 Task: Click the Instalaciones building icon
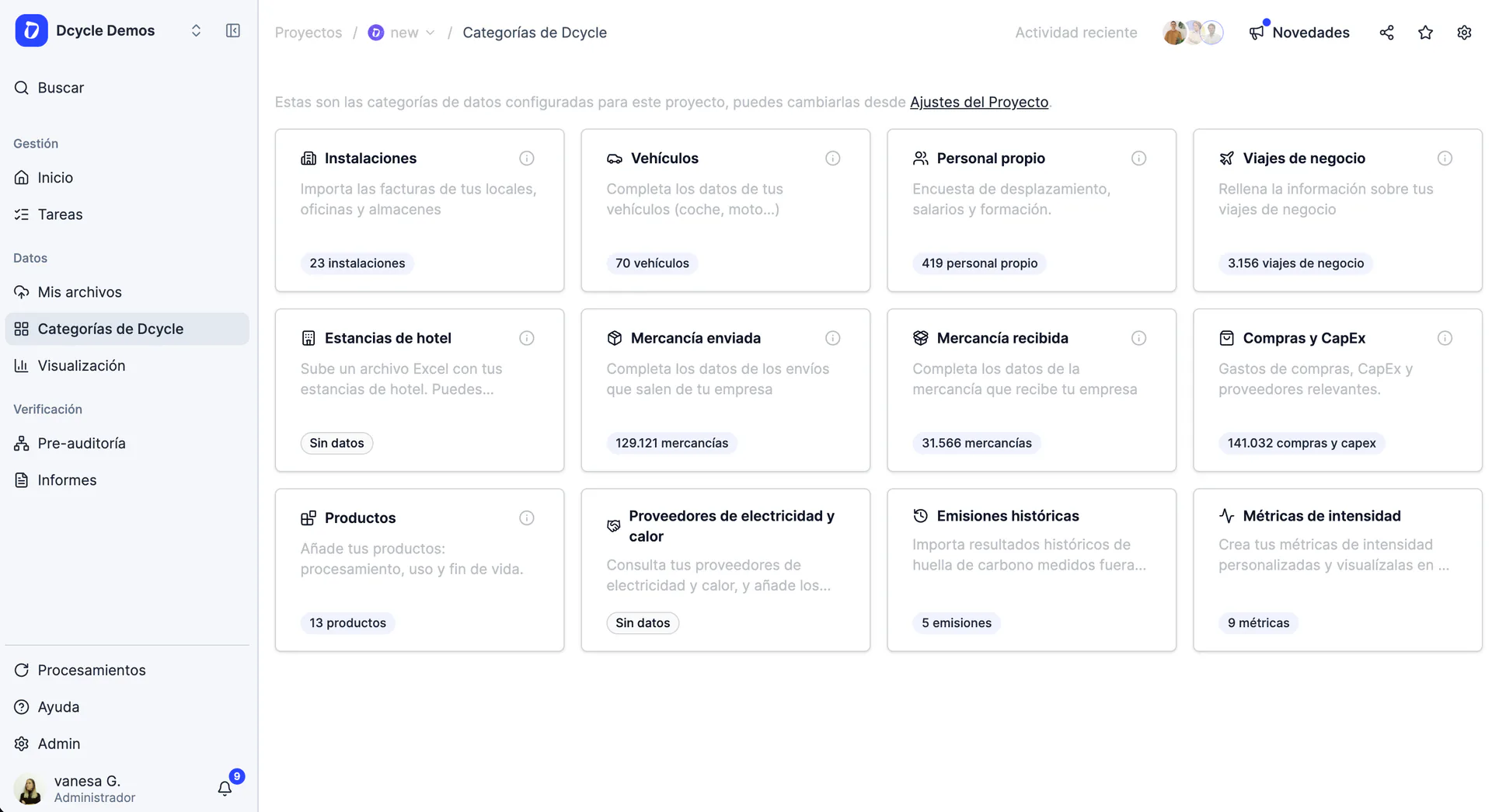pos(309,159)
